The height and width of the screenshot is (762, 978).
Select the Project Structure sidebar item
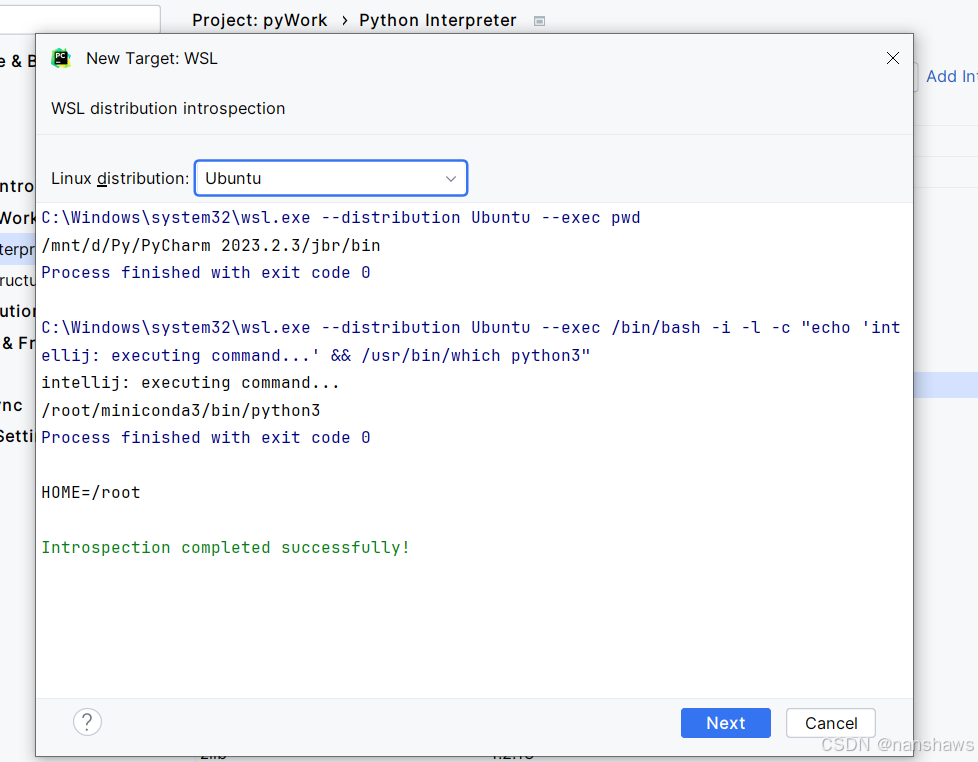pos(18,280)
